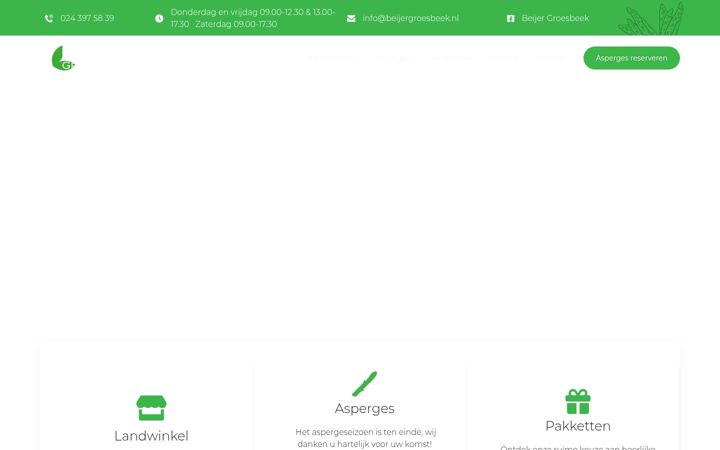Open the info@beijergroesbeek.nl email link
This screenshot has height=450, width=720.
[411, 18]
